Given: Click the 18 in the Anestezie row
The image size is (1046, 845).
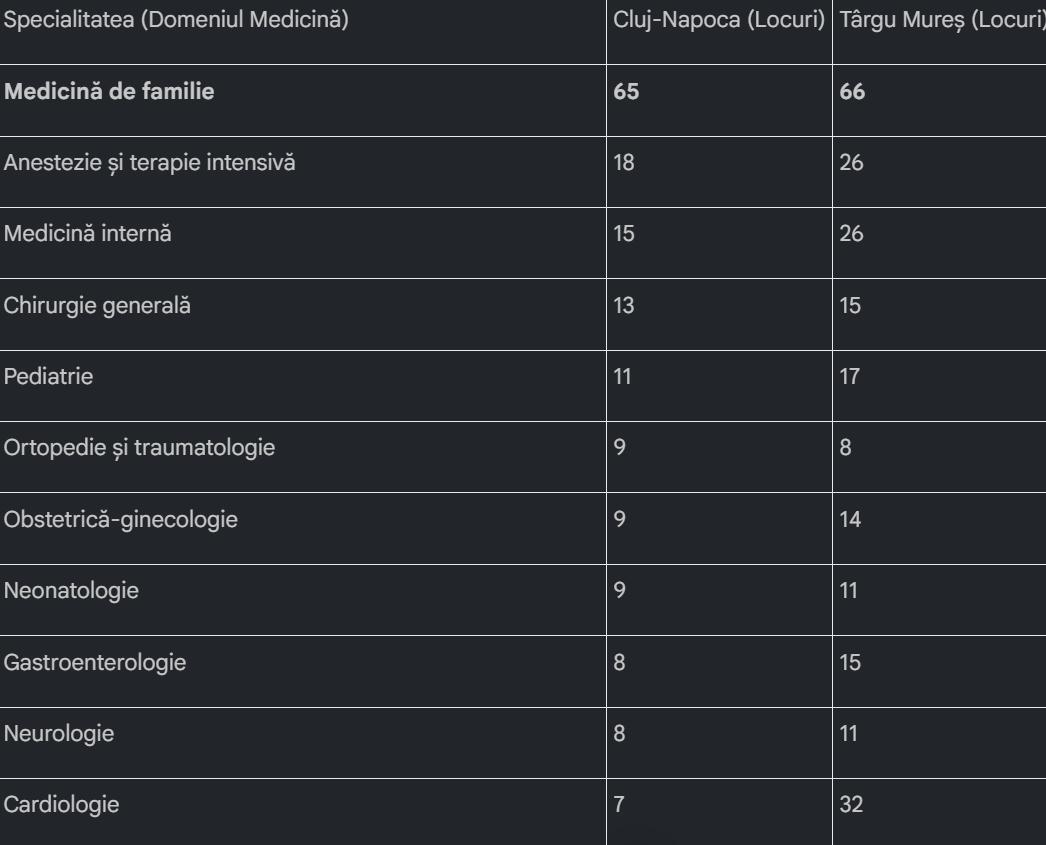Looking at the screenshot, I should click(x=625, y=164).
